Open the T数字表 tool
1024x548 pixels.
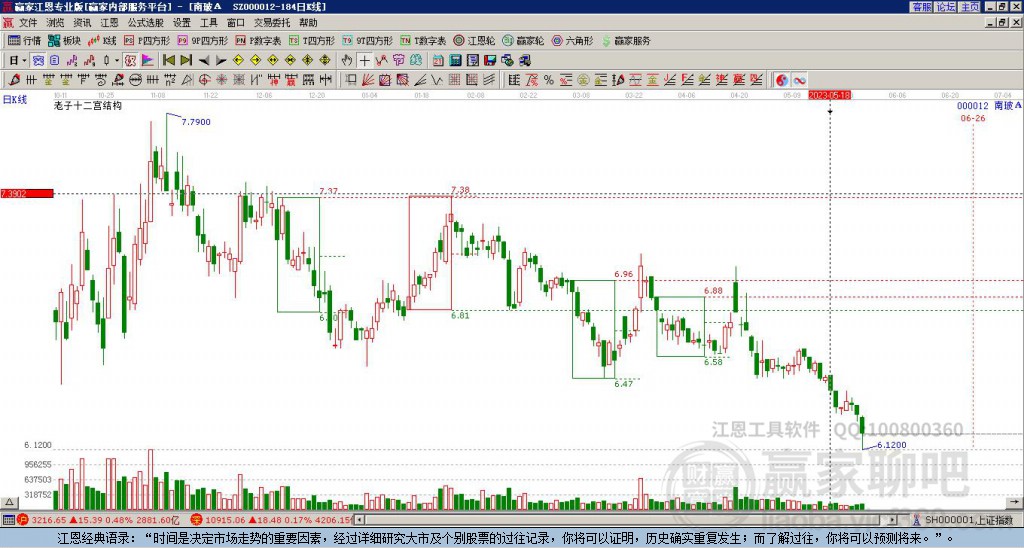point(423,40)
